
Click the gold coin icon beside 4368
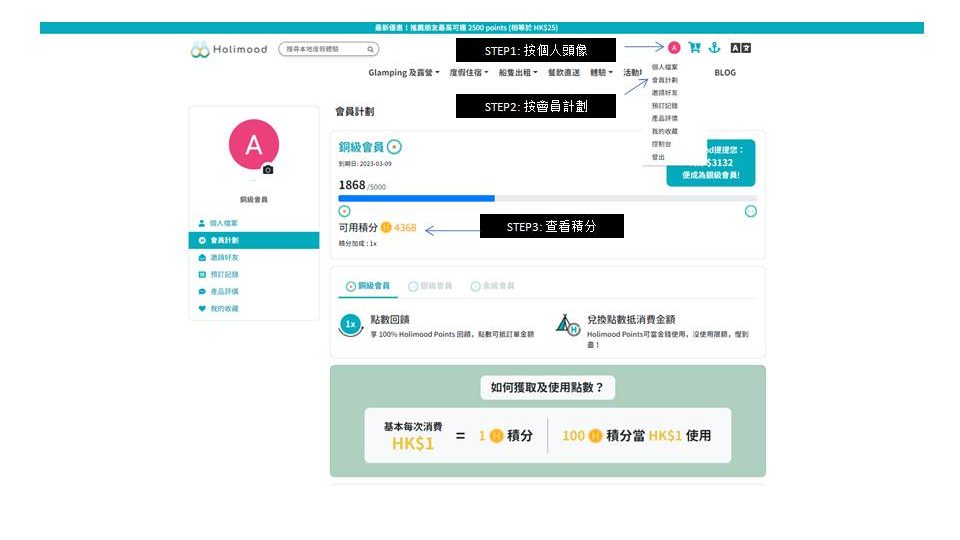(x=386, y=228)
